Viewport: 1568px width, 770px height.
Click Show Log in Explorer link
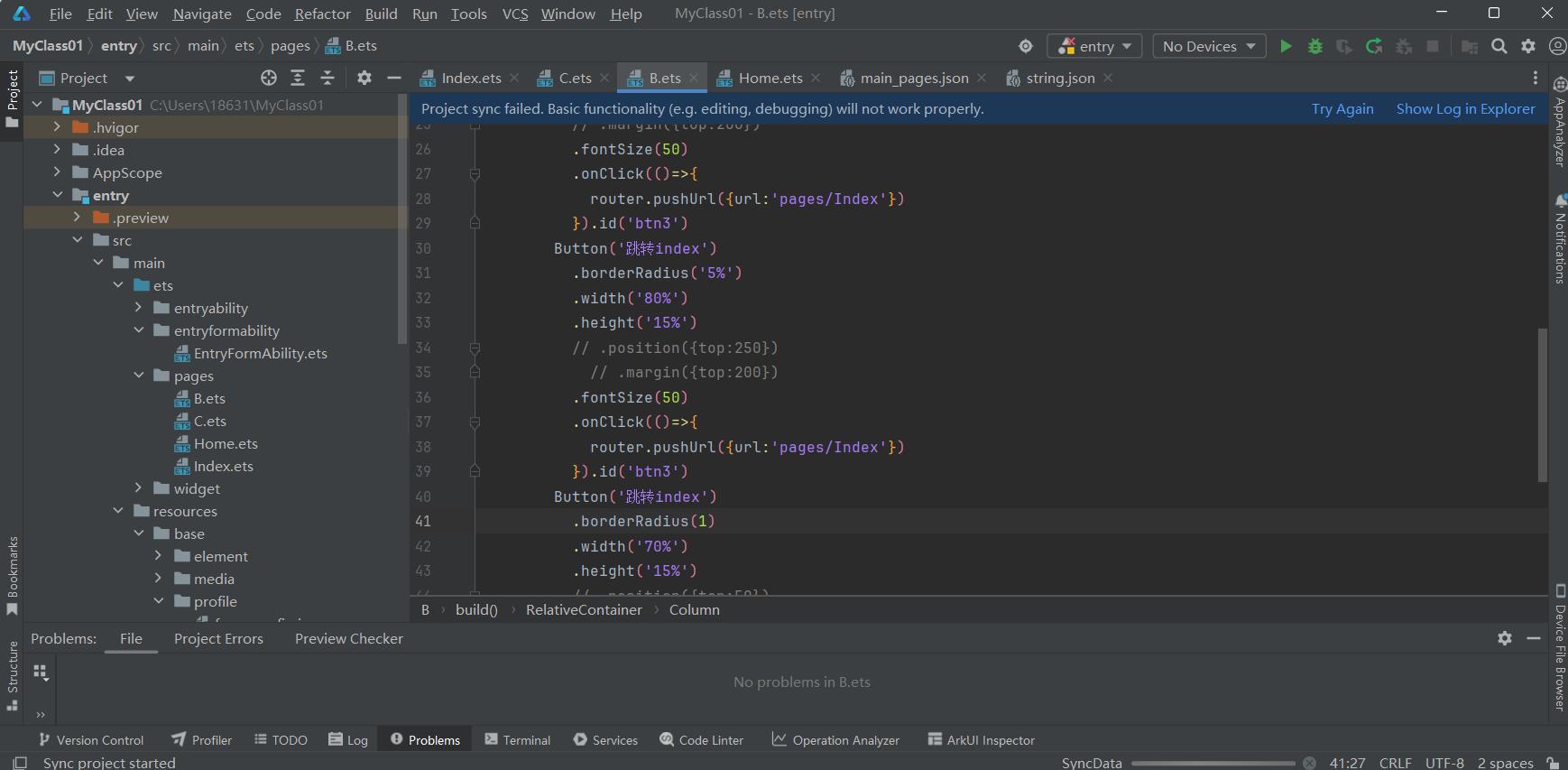click(1465, 108)
